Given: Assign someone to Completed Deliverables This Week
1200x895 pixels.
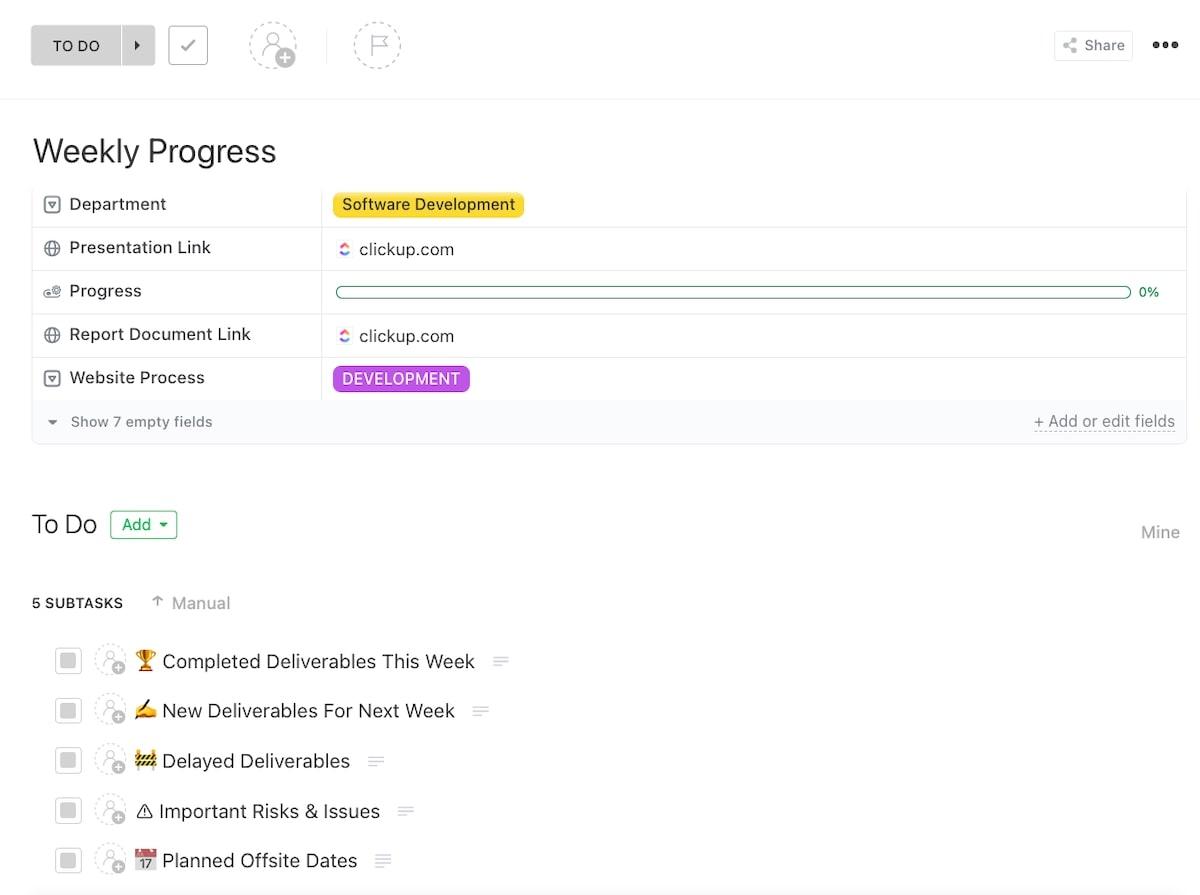Looking at the screenshot, I should tap(111, 661).
